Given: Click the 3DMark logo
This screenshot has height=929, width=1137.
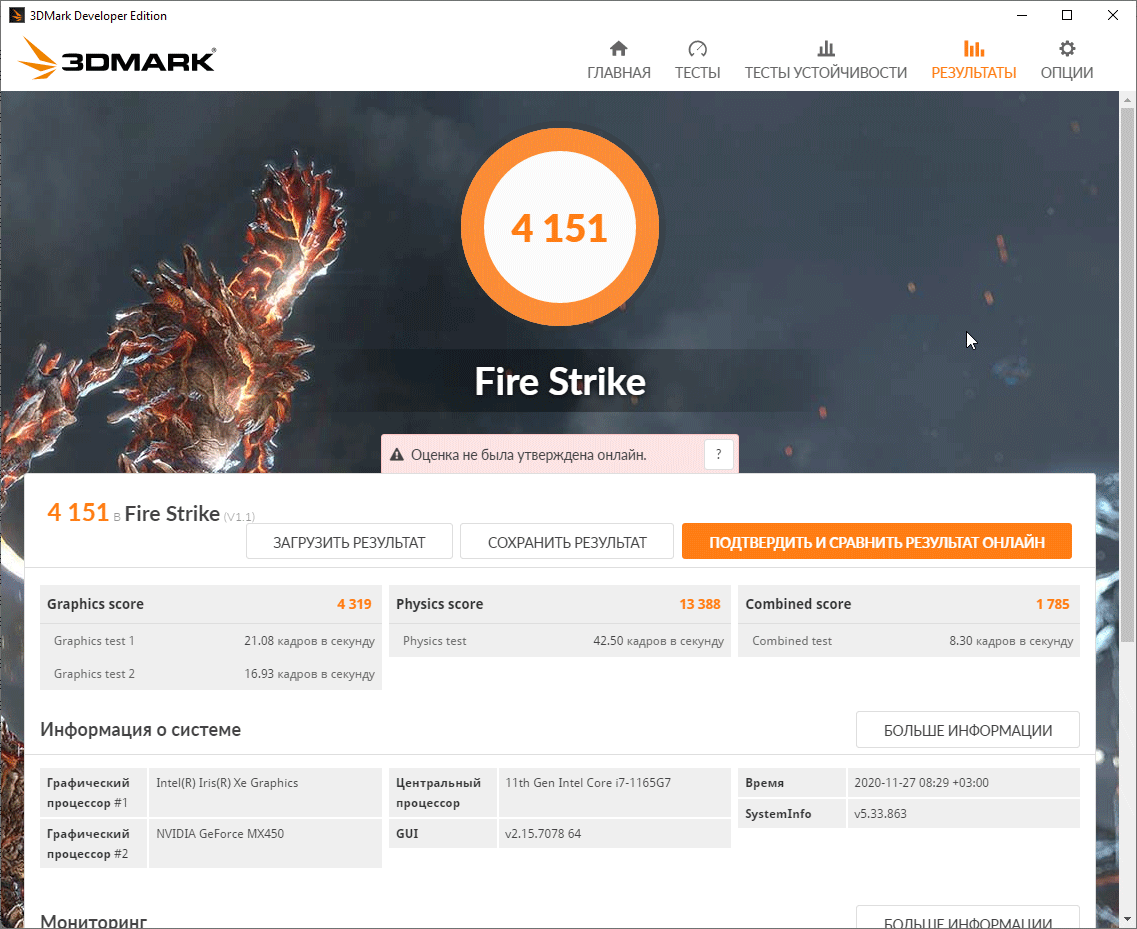Looking at the screenshot, I should (x=117, y=58).
